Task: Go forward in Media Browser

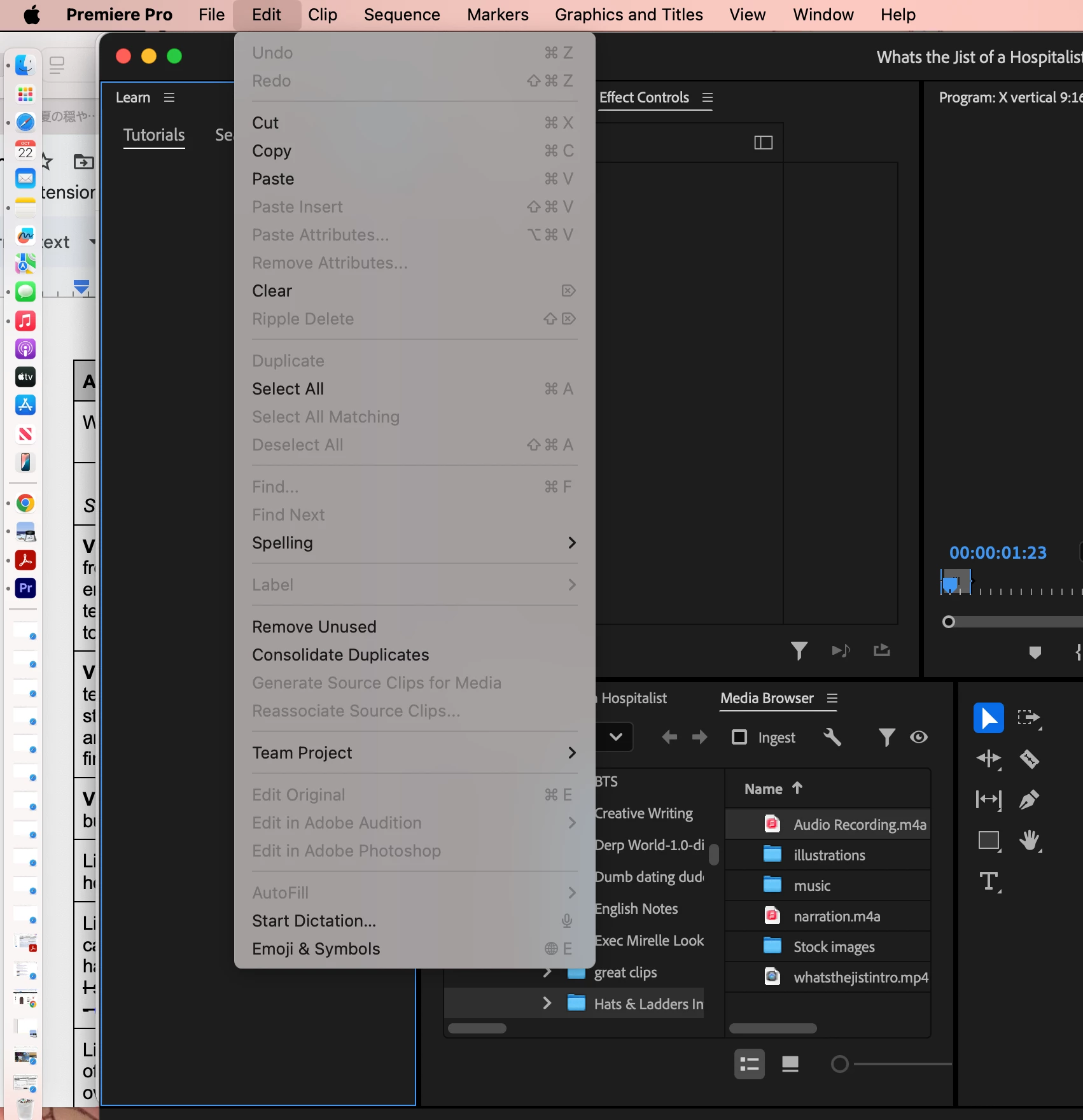Action: 700,737
